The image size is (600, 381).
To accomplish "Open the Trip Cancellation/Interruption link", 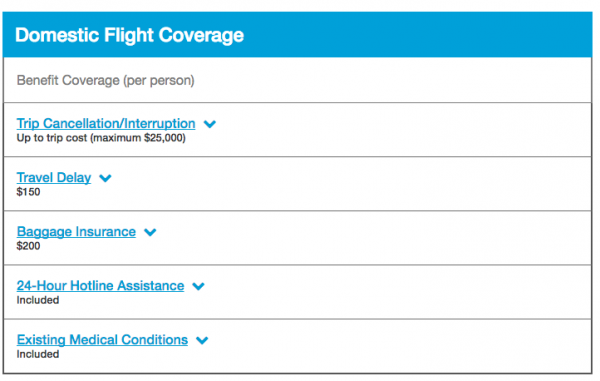I will tap(106, 124).
